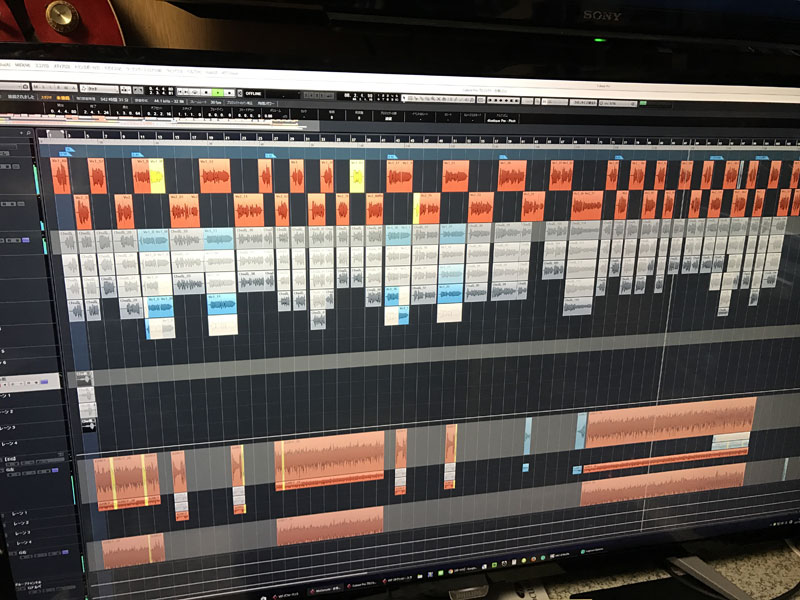Click the Go to Project Start transport button
The width and height of the screenshot is (800, 600).
pos(181,92)
